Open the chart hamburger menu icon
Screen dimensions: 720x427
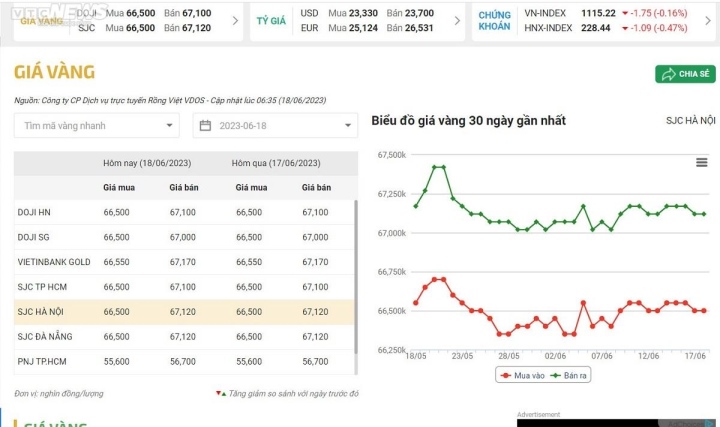pyautogui.click(x=701, y=162)
